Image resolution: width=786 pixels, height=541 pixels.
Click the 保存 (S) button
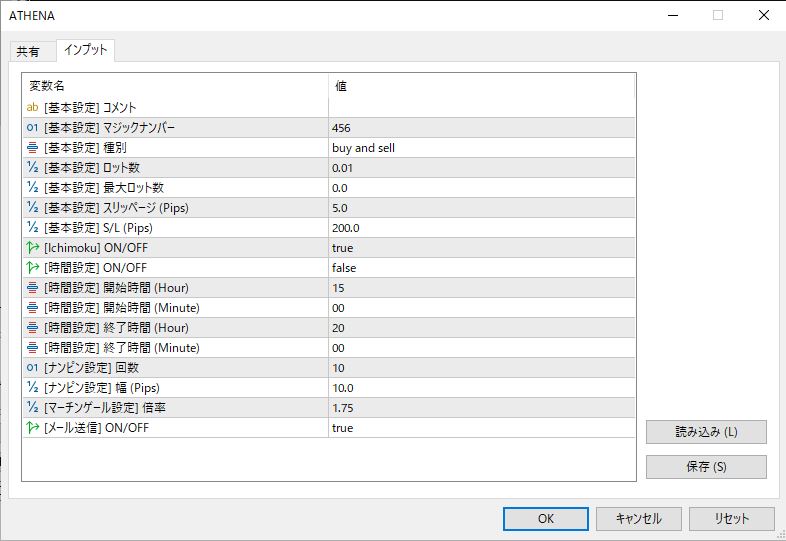tap(706, 467)
